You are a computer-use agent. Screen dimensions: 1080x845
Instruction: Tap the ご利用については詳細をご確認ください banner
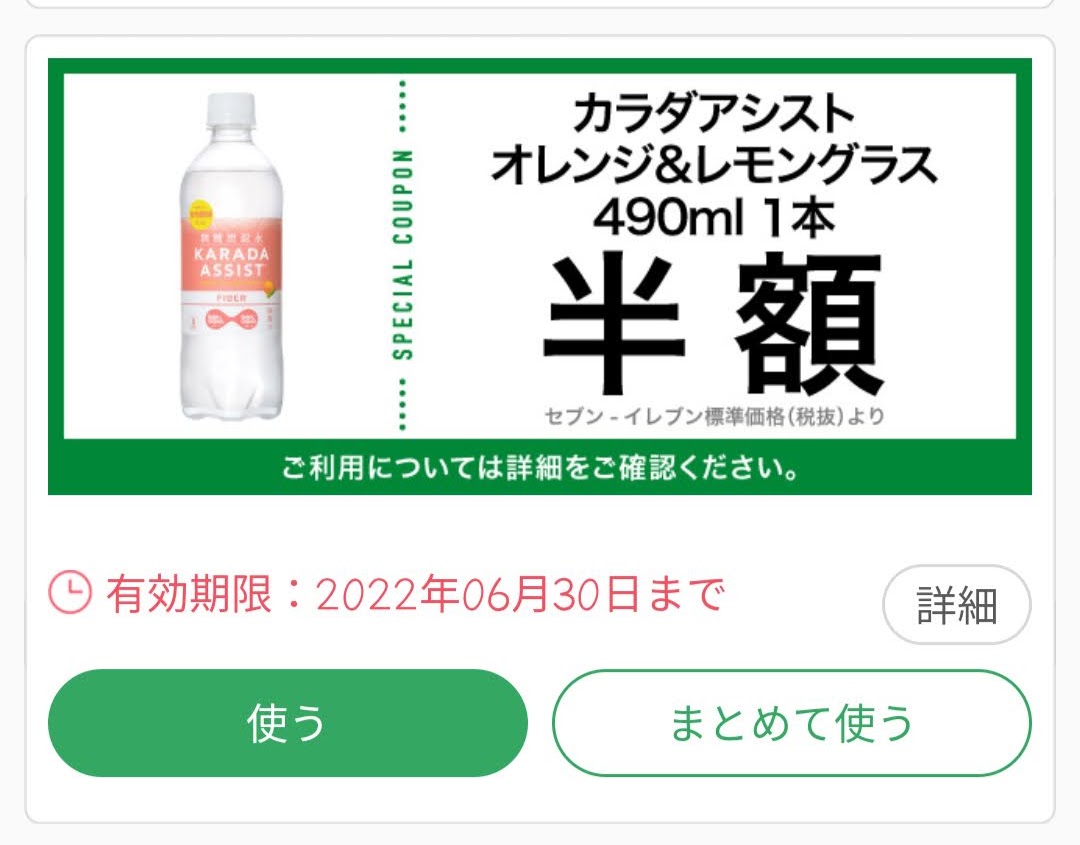(x=540, y=468)
